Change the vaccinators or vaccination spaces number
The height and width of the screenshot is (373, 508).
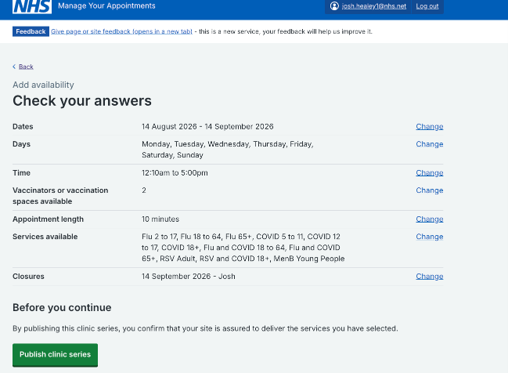click(429, 190)
